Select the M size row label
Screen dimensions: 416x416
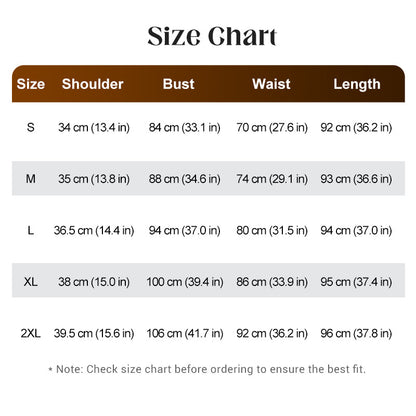(x=31, y=179)
